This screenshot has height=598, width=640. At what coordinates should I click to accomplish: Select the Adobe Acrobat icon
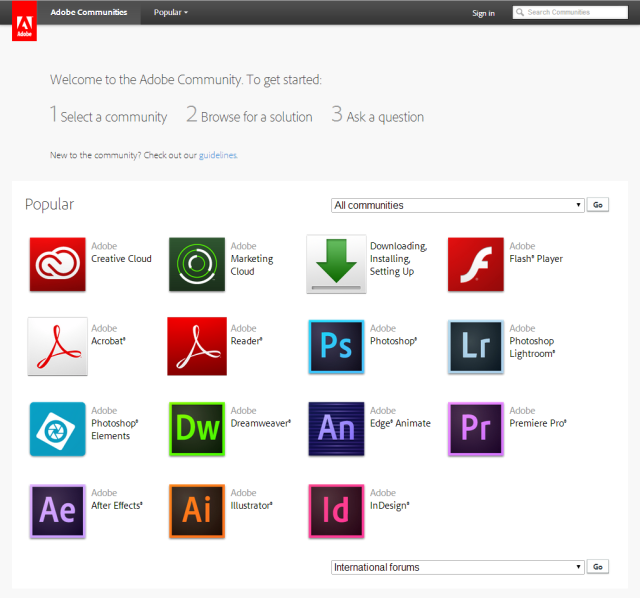click(x=58, y=346)
